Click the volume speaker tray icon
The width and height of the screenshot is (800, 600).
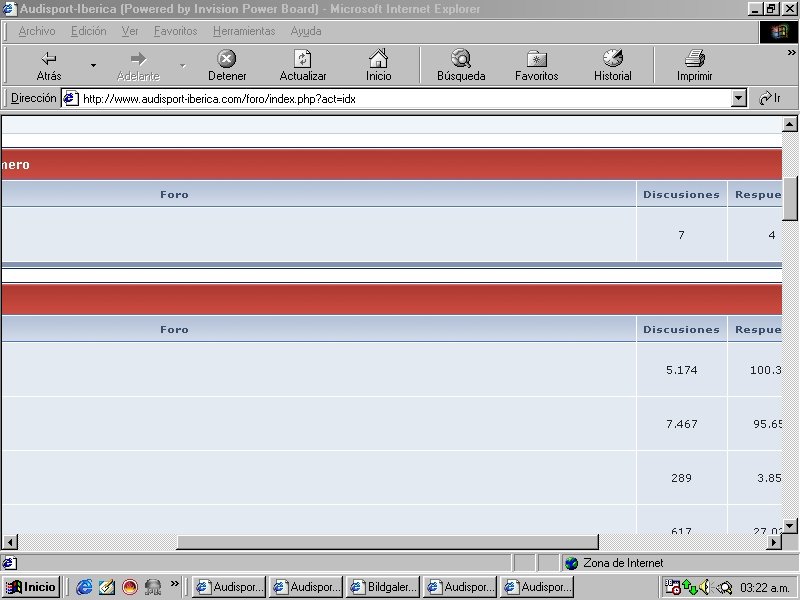704,587
